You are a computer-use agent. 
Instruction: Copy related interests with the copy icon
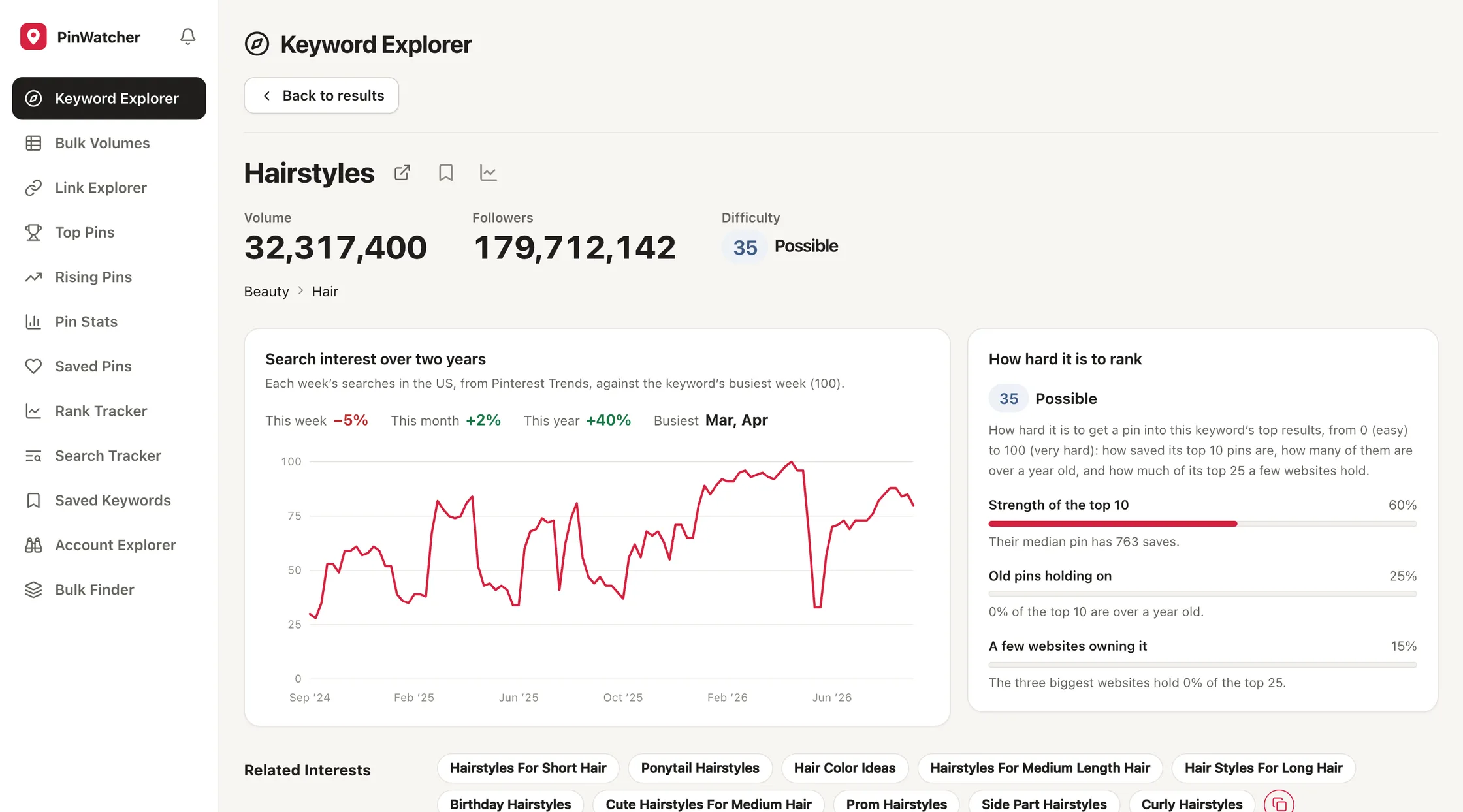(x=1279, y=804)
